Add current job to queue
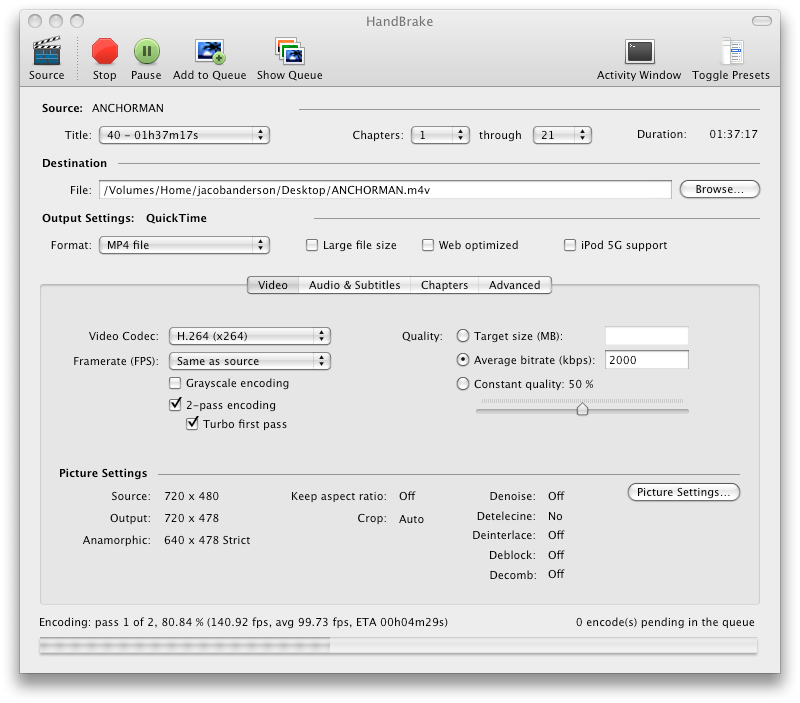This screenshot has width=800, height=703. 210,52
